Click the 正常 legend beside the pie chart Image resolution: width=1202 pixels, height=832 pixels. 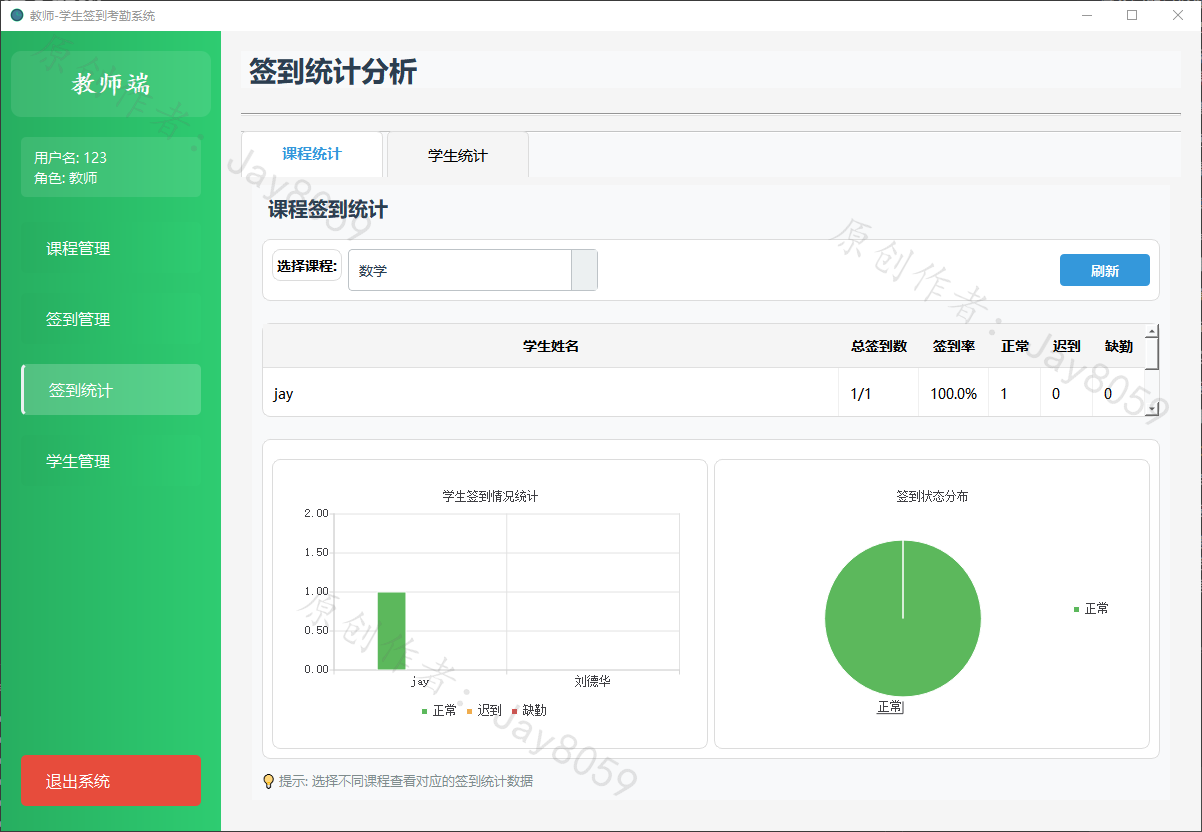[x=1091, y=608]
